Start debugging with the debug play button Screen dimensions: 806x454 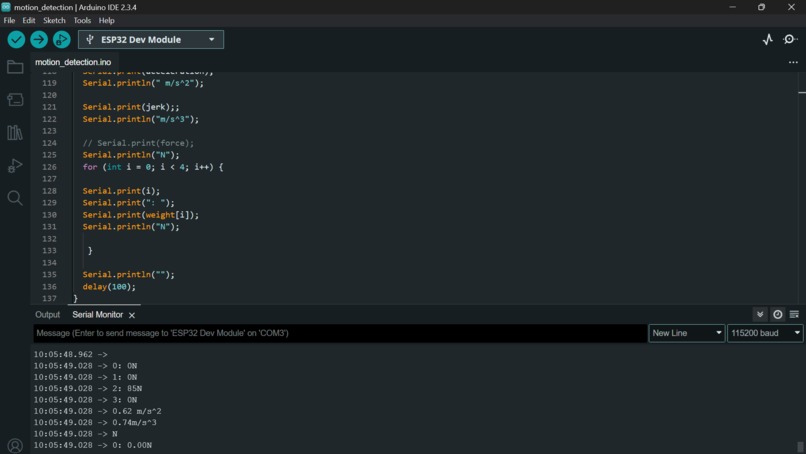click(62, 40)
